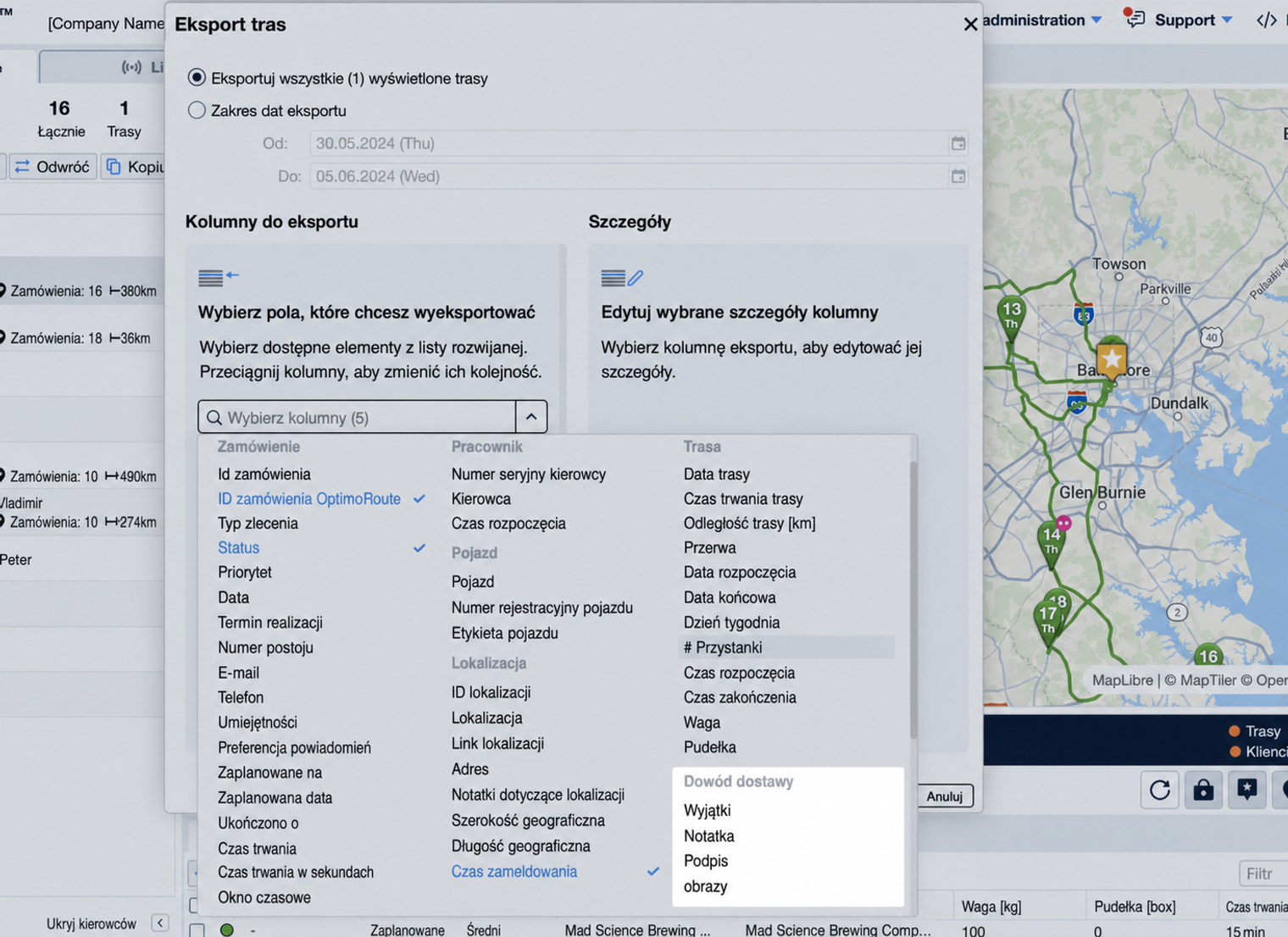Click the Support chat icon
The image size is (1288, 937).
click(x=1135, y=19)
